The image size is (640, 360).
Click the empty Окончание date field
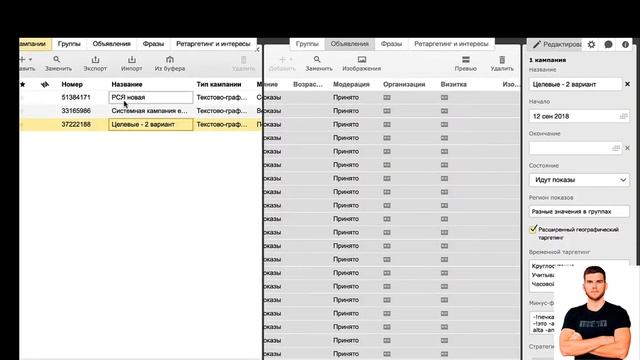pyautogui.click(x=576, y=148)
